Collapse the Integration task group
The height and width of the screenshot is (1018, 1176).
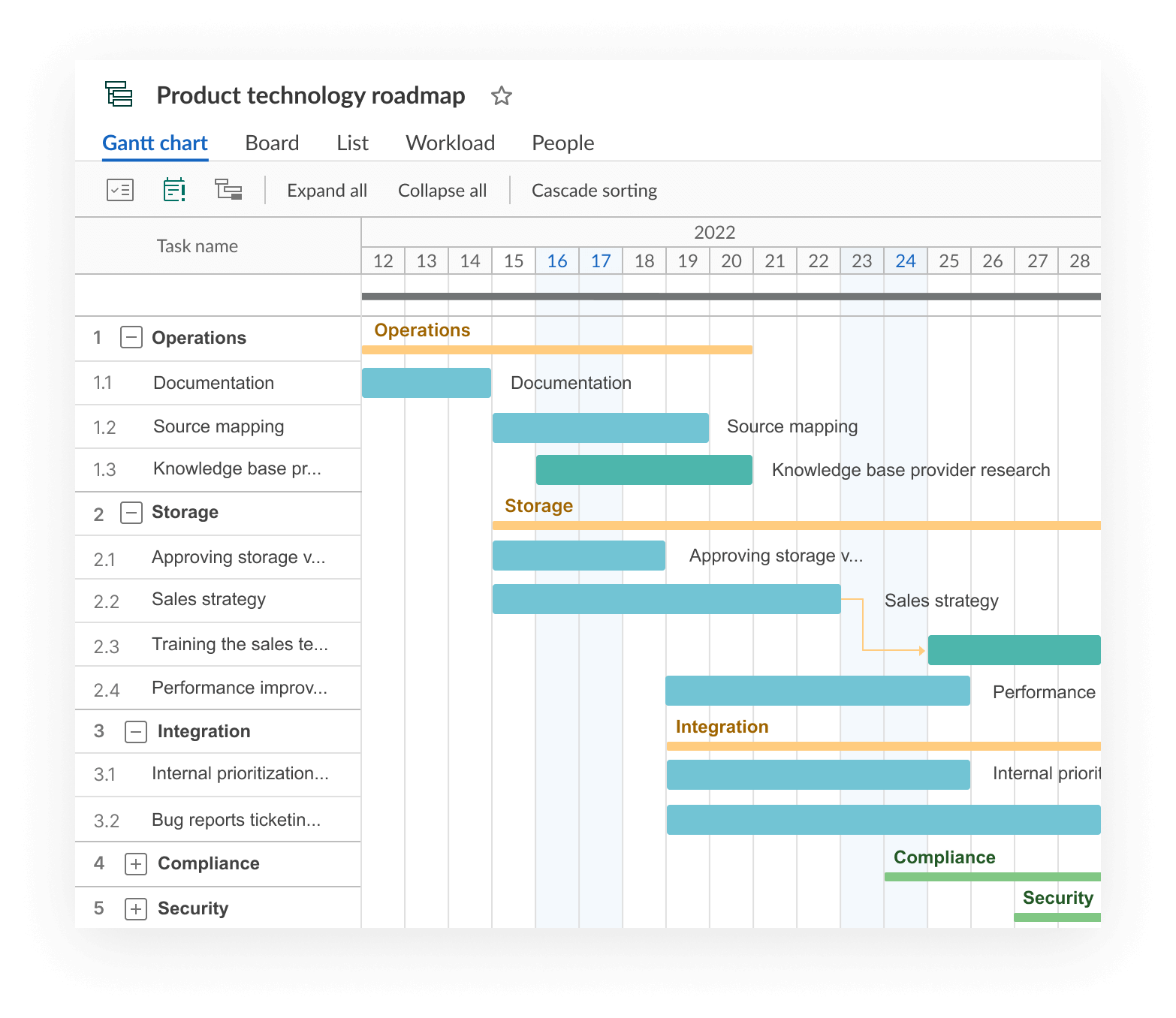click(135, 732)
